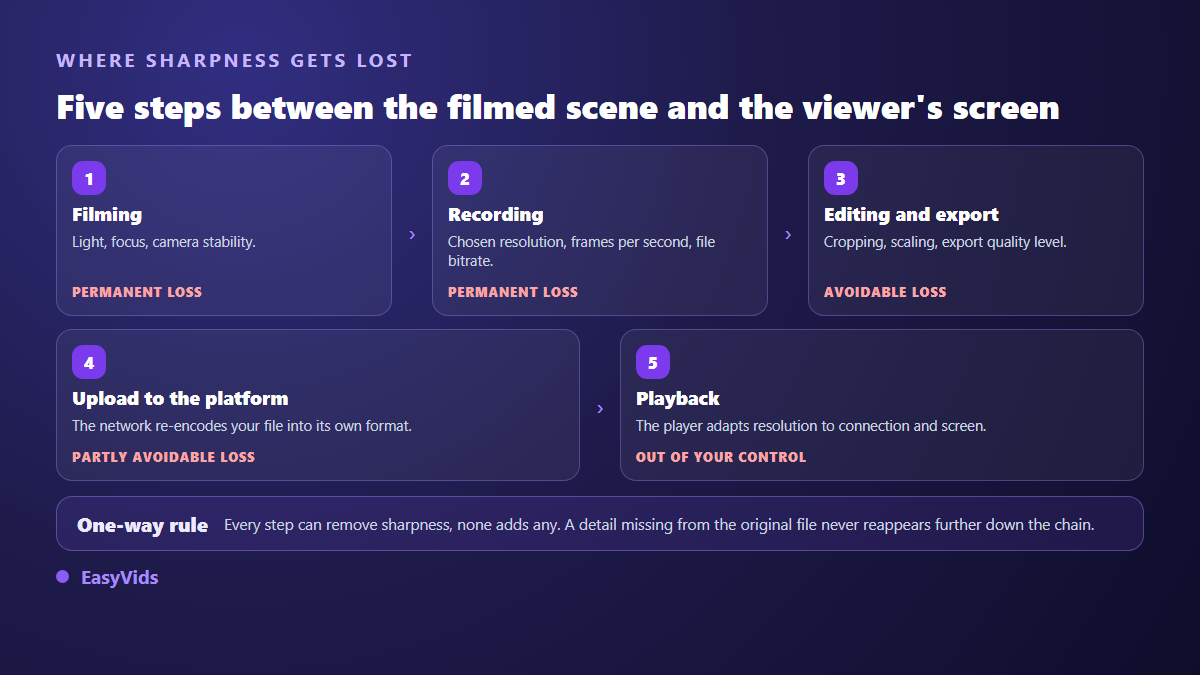Select the 'Filming' card title
The height and width of the screenshot is (675, 1200).
pos(107,215)
